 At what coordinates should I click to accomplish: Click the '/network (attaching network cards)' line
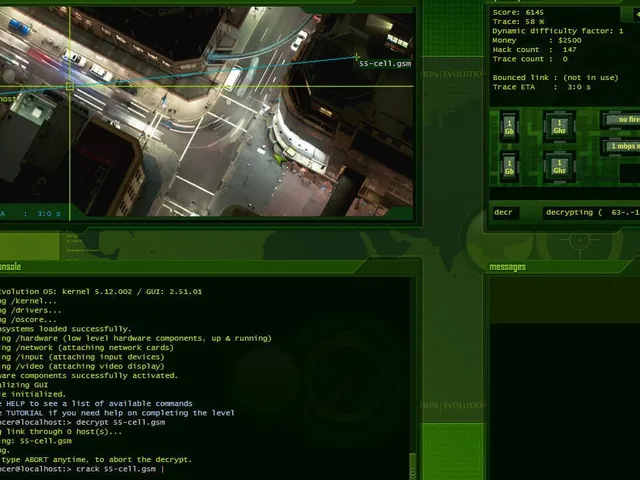tap(87, 348)
